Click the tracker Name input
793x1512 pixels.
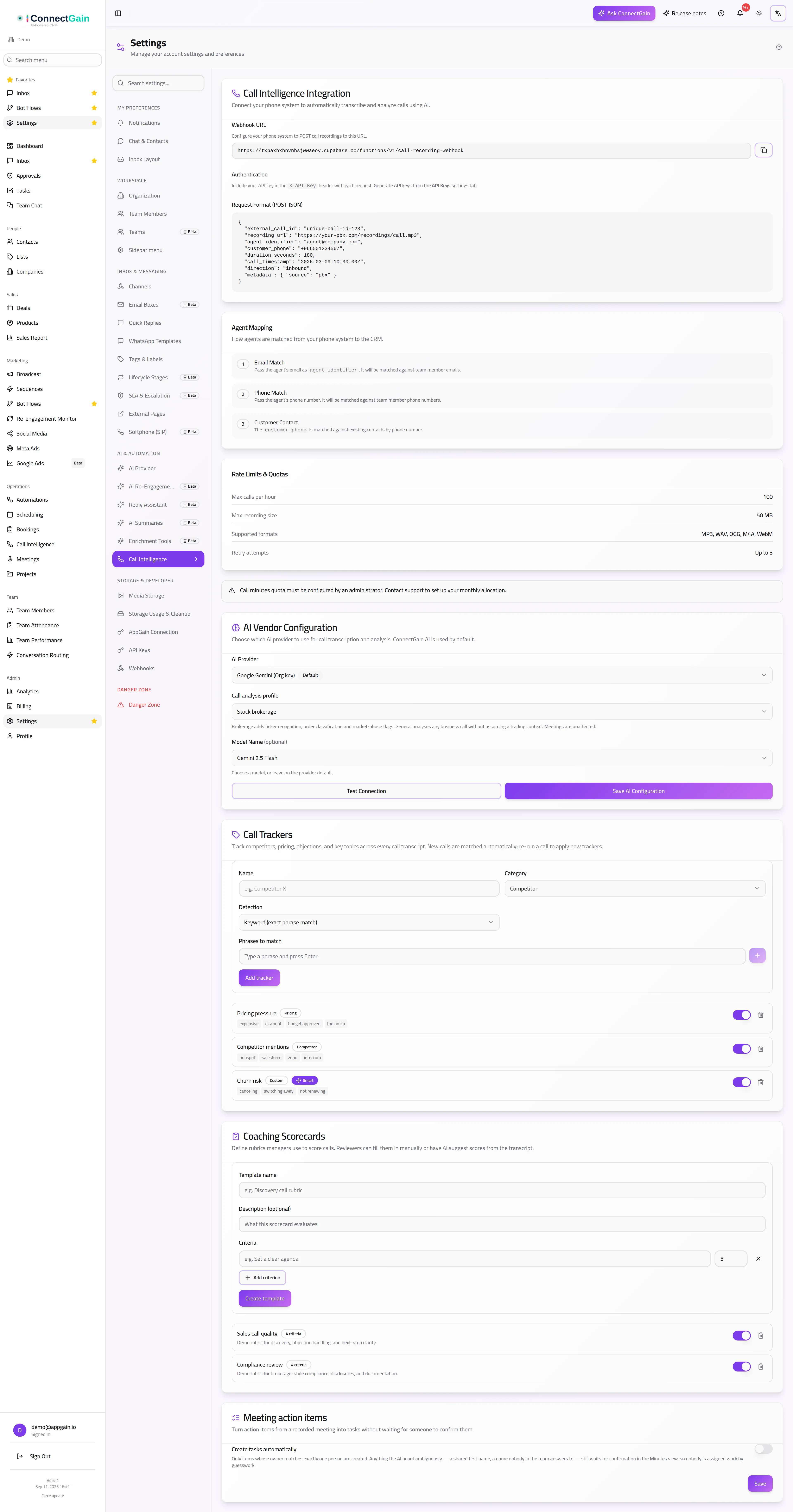click(369, 889)
